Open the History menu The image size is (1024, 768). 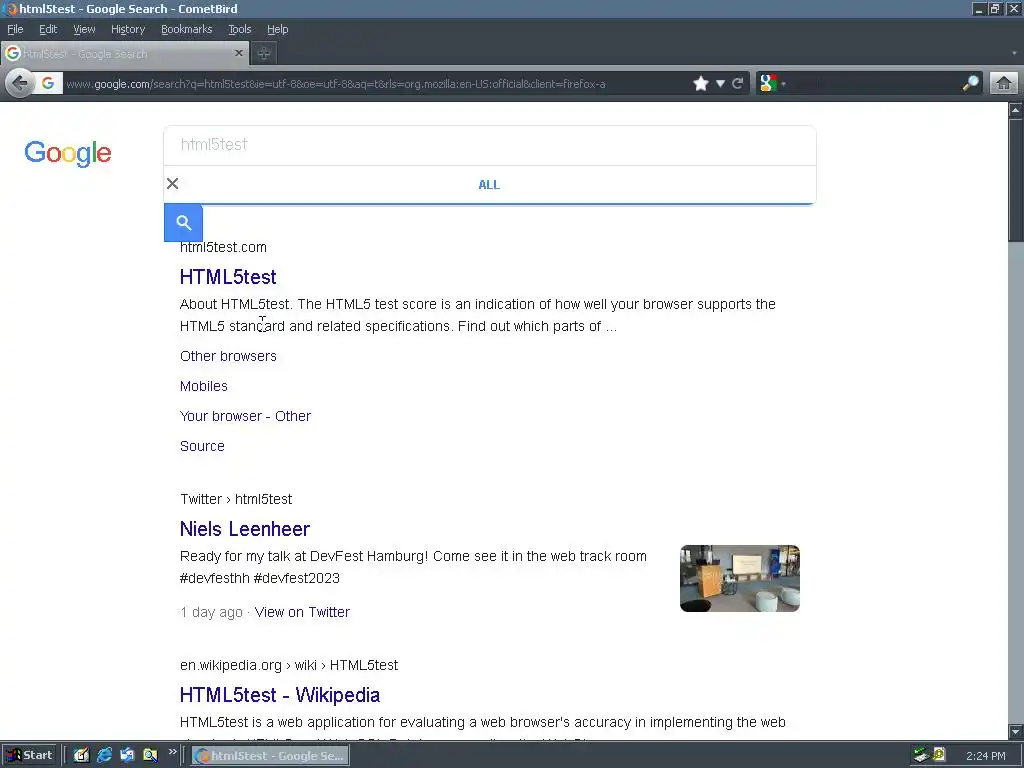128,29
